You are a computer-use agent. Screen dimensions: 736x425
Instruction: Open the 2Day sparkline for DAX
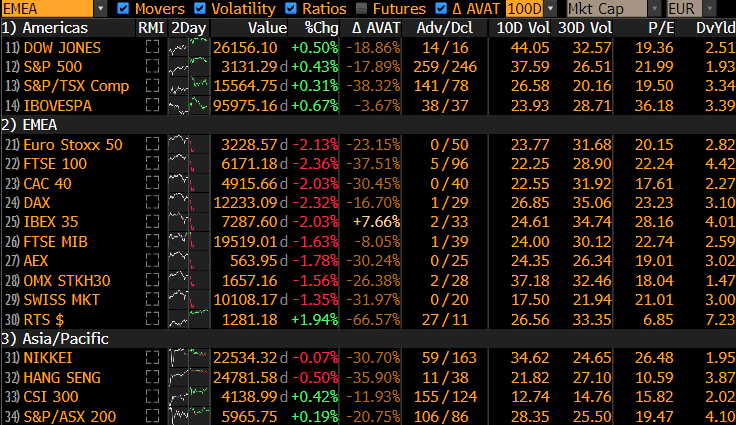(x=189, y=202)
